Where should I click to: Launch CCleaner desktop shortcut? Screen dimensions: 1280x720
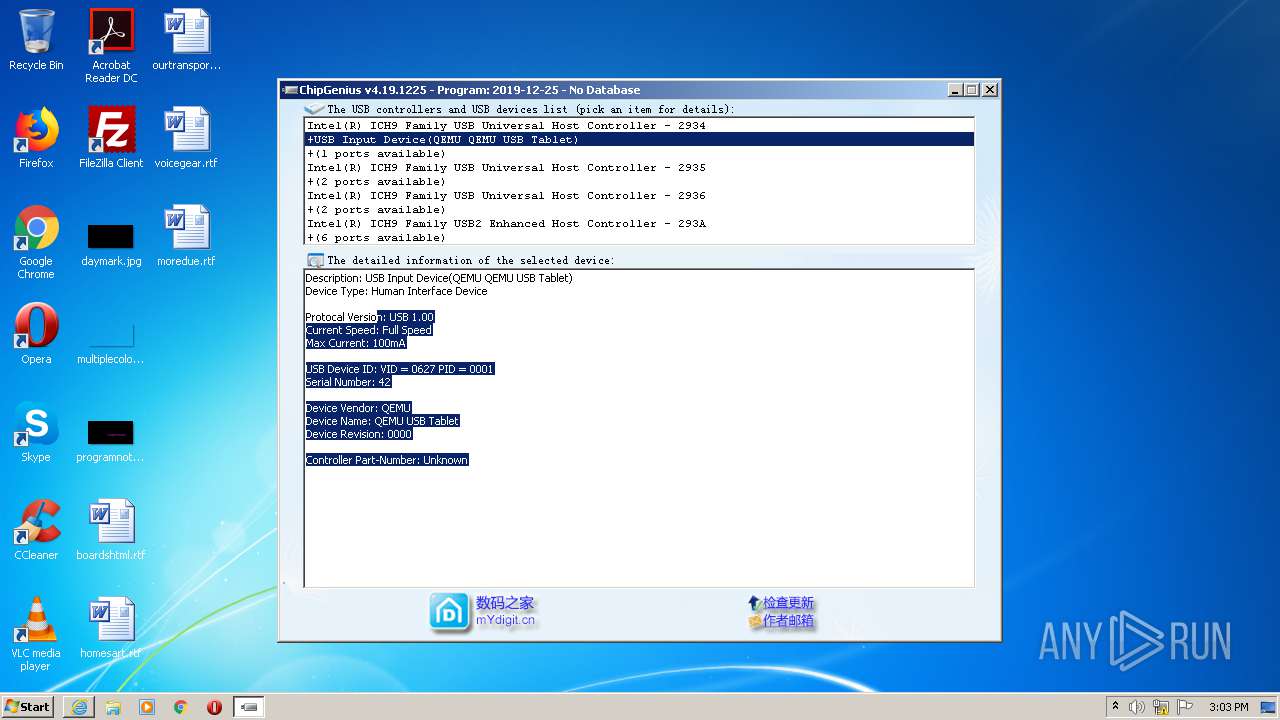(36, 530)
